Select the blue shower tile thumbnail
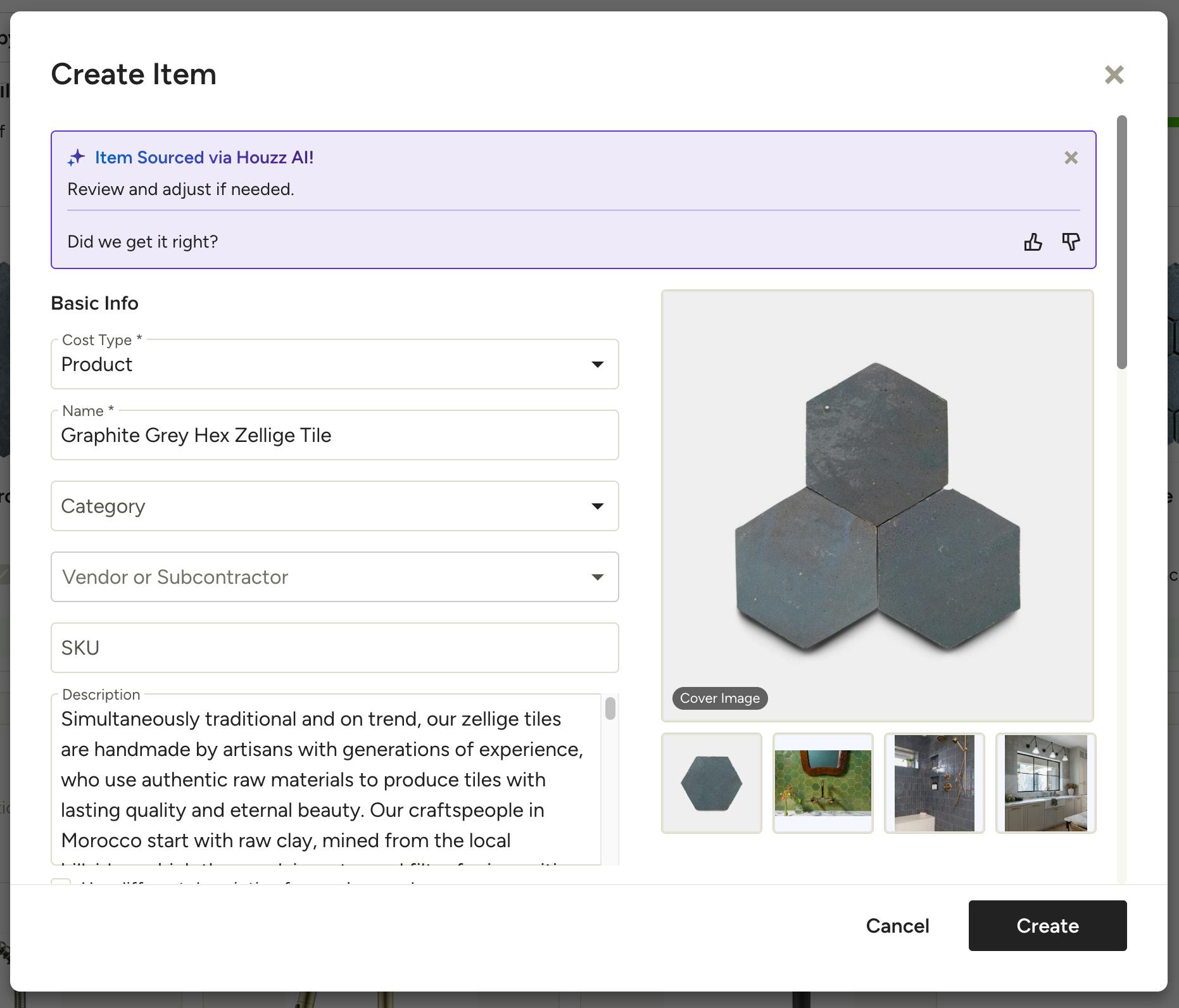1179x1008 pixels. pos(935,783)
